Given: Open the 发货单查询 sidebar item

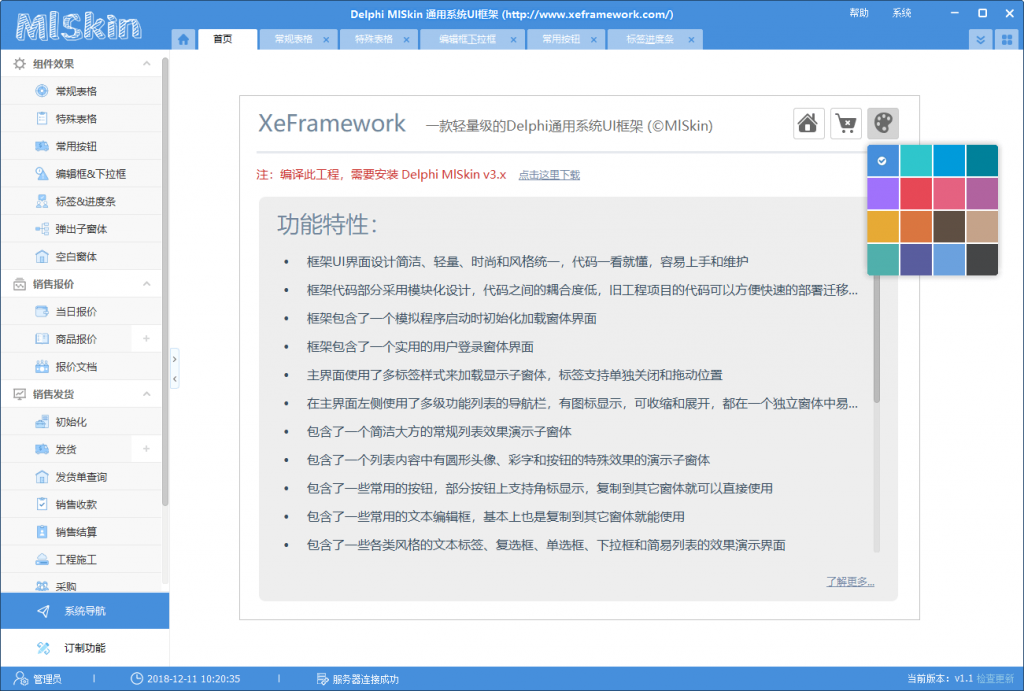Looking at the screenshot, I should coord(81,477).
